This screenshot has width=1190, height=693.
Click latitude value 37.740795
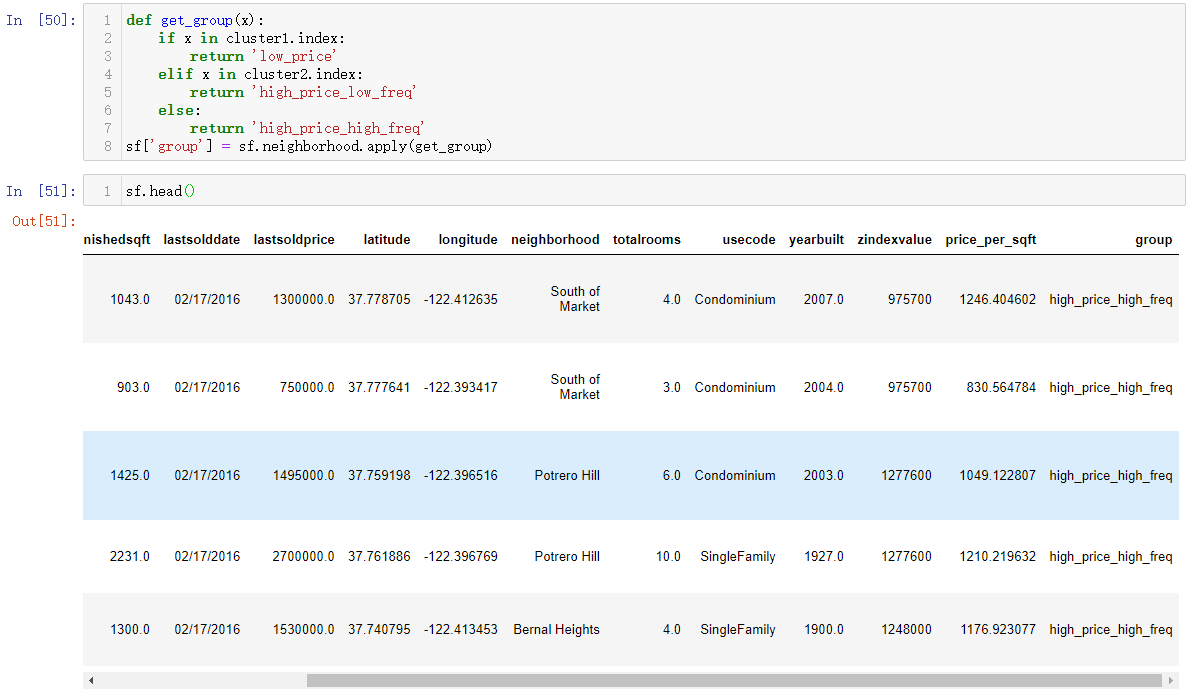(379, 630)
